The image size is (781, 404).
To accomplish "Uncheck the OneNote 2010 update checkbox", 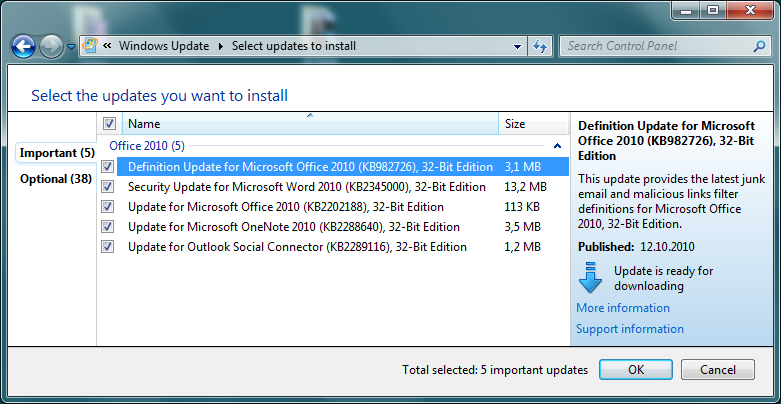I will tap(108, 227).
